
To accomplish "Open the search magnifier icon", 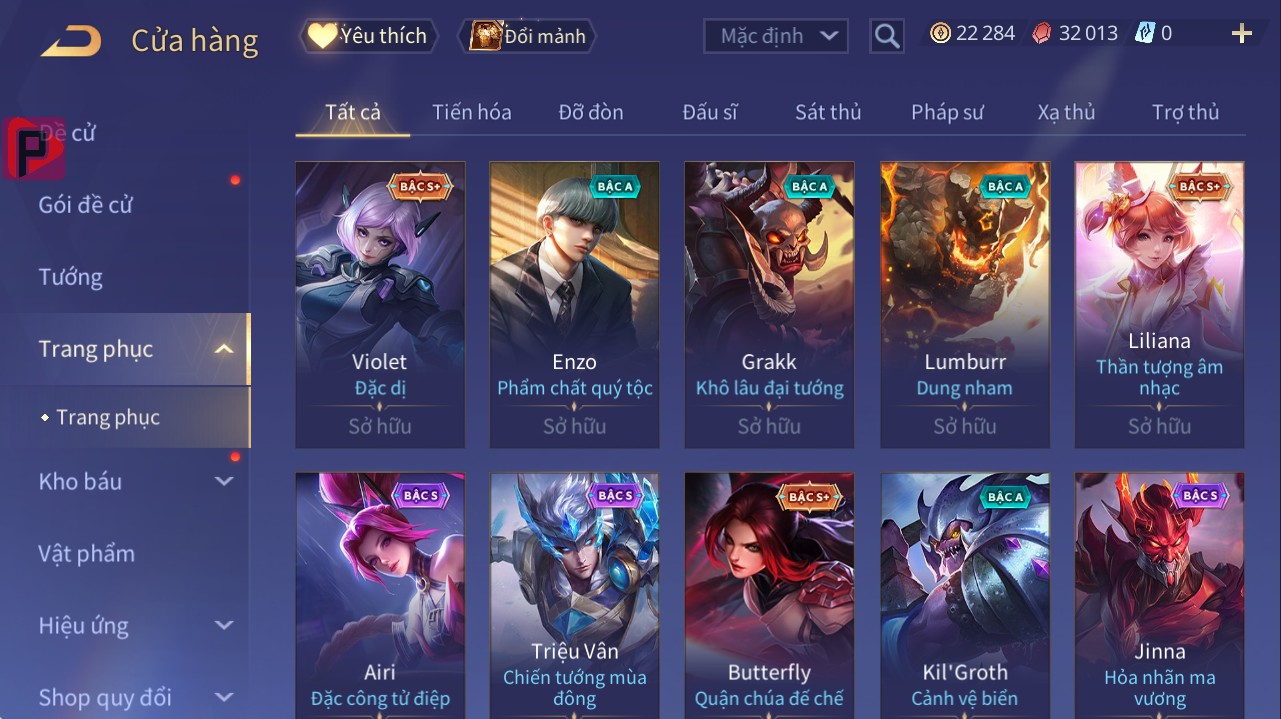I will coord(886,36).
